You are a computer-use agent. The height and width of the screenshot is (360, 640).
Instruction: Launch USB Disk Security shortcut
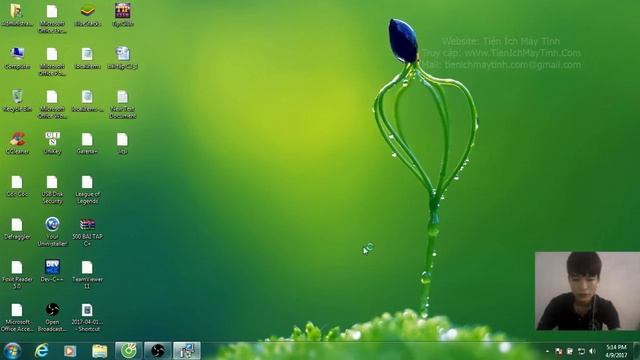(52, 190)
